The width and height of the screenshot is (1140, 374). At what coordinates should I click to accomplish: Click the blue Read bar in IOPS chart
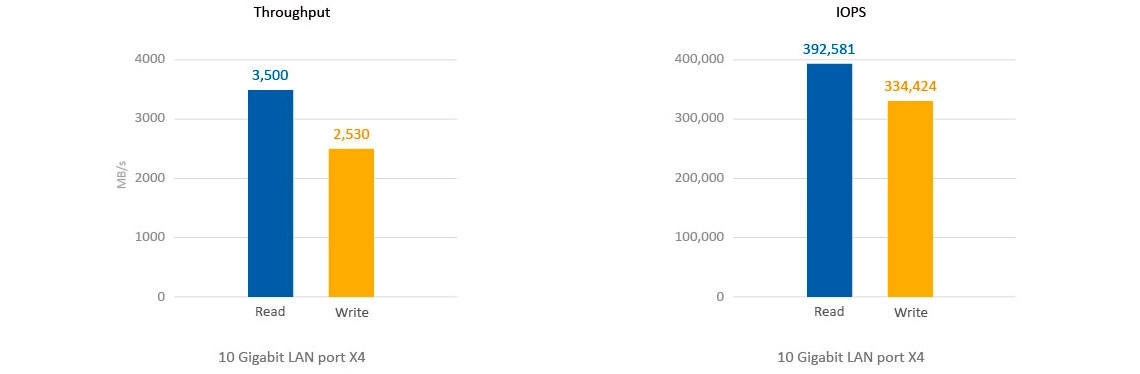[830, 180]
